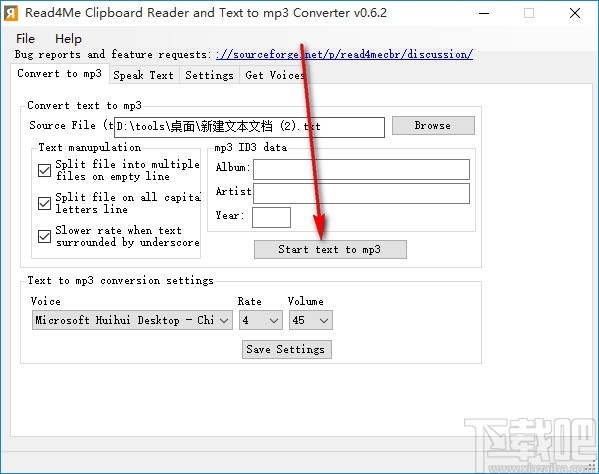This screenshot has width=599, height=474.
Task: Click the Save Settings button
Action: pyautogui.click(x=287, y=349)
